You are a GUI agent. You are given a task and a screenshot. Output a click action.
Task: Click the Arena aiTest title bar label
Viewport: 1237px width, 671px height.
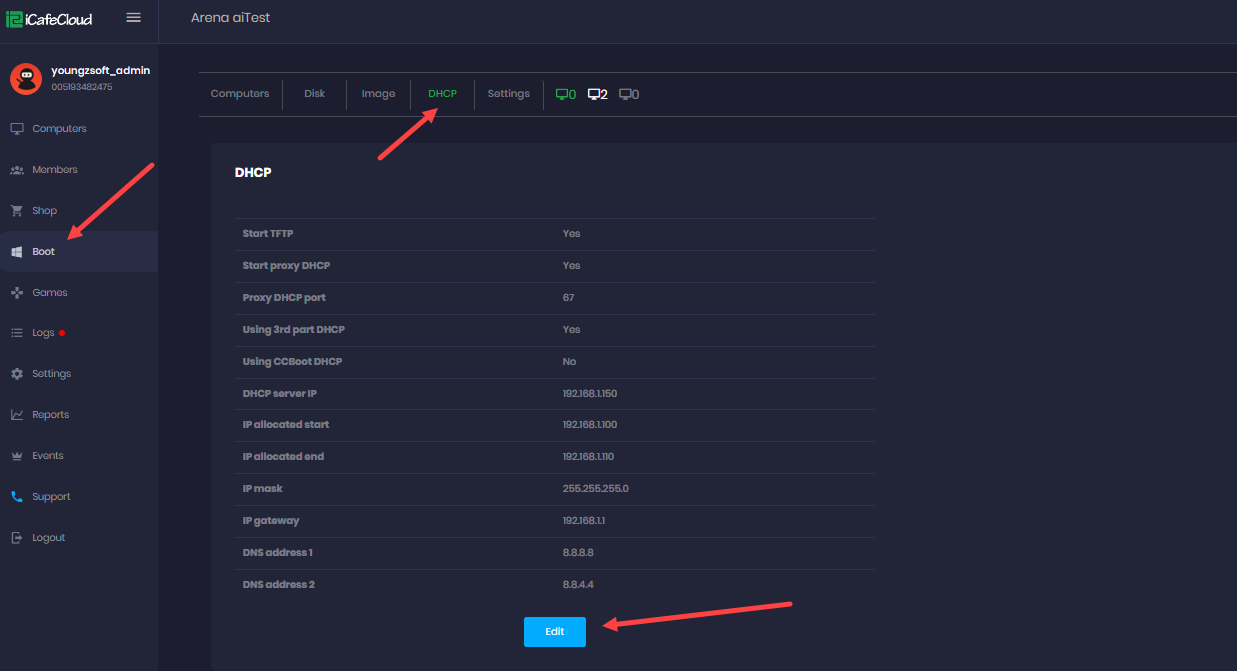[230, 18]
